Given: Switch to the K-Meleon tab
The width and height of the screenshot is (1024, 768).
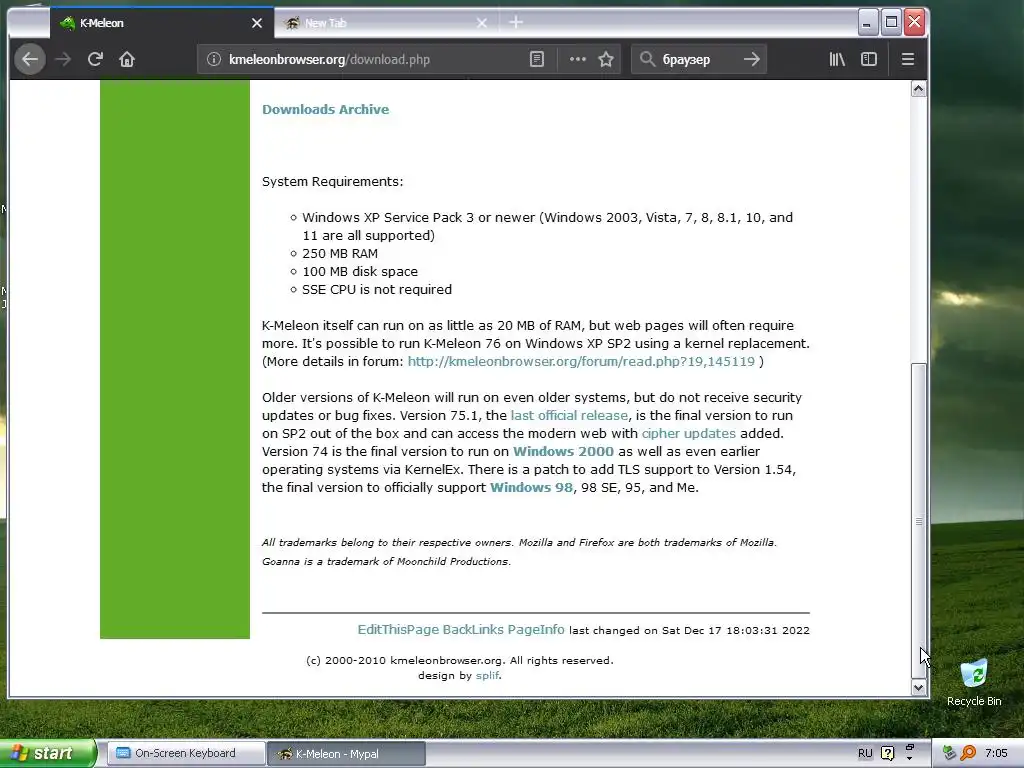Looking at the screenshot, I should (x=162, y=23).
